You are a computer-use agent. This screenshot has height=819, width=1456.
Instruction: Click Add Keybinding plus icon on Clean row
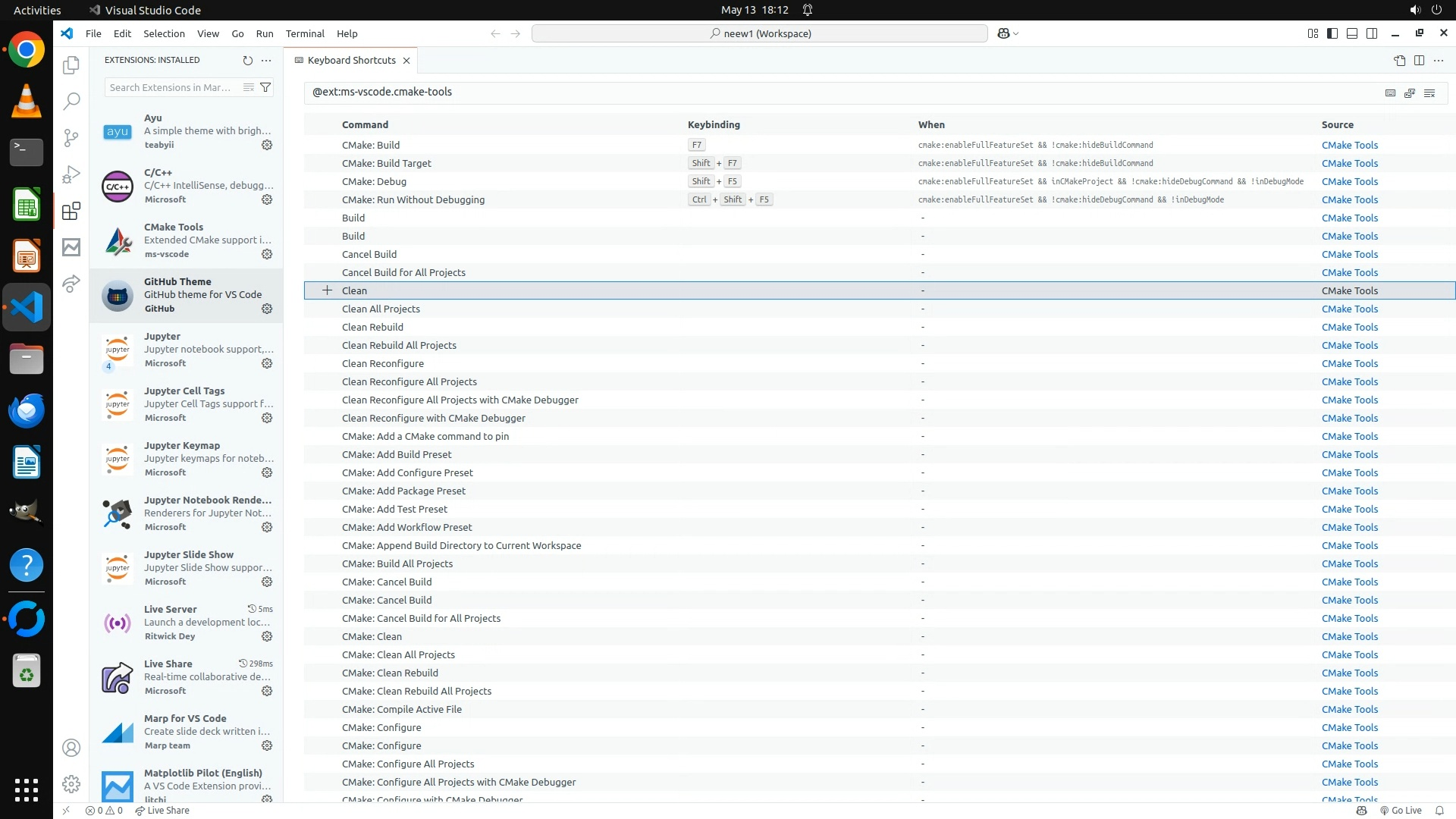coord(327,290)
